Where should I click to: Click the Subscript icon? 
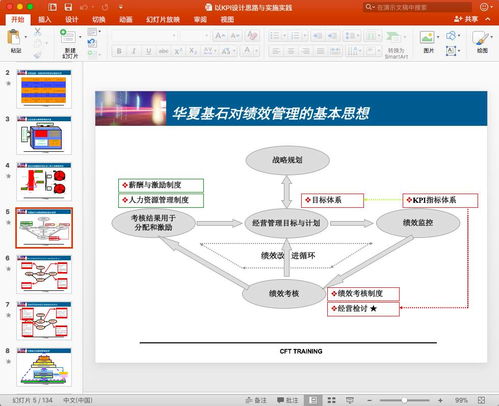(x=193, y=51)
